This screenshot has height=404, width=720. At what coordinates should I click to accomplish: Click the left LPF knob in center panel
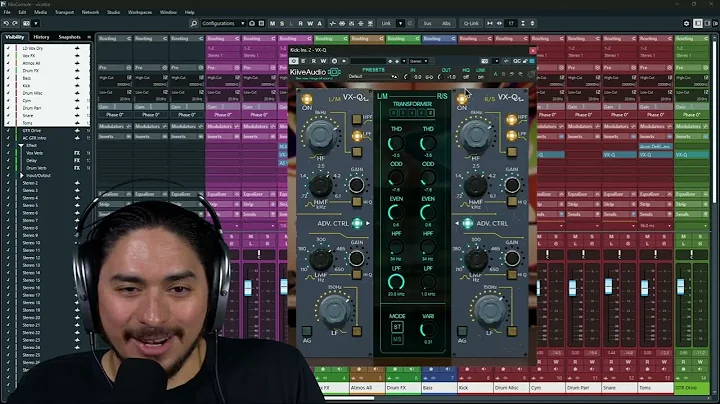(x=396, y=281)
